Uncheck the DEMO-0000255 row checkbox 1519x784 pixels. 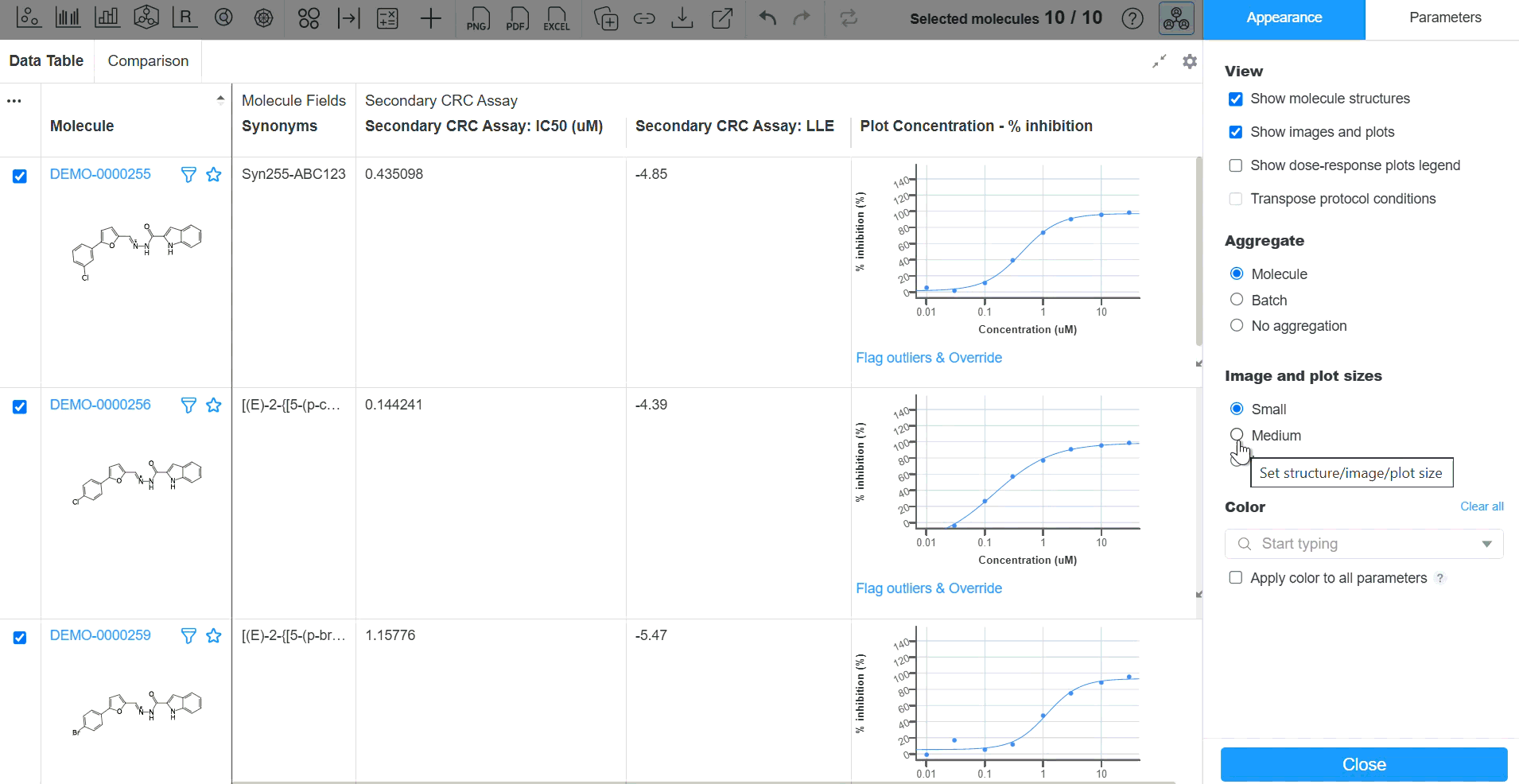pos(20,177)
